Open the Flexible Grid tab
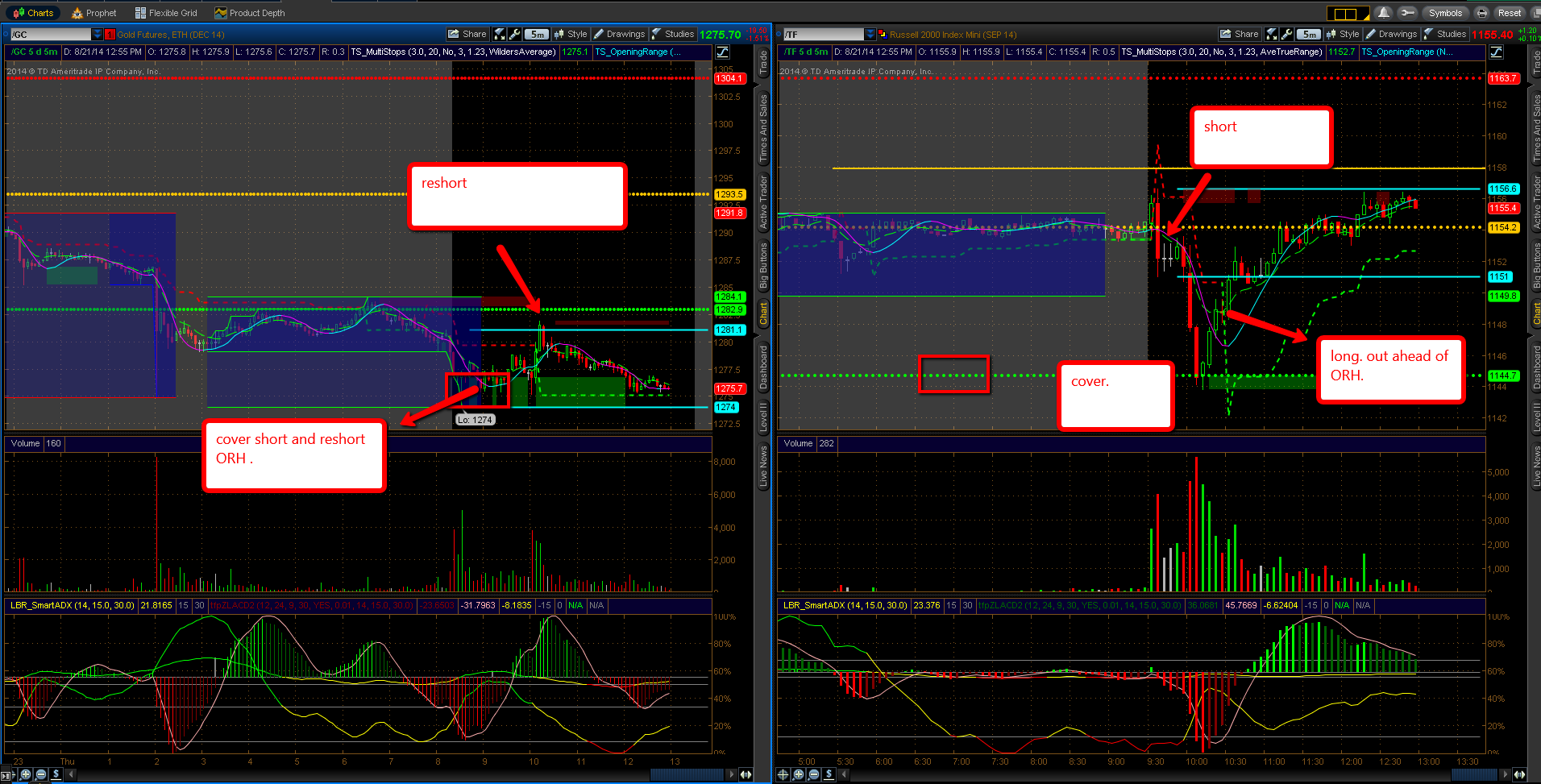 [x=166, y=13]
